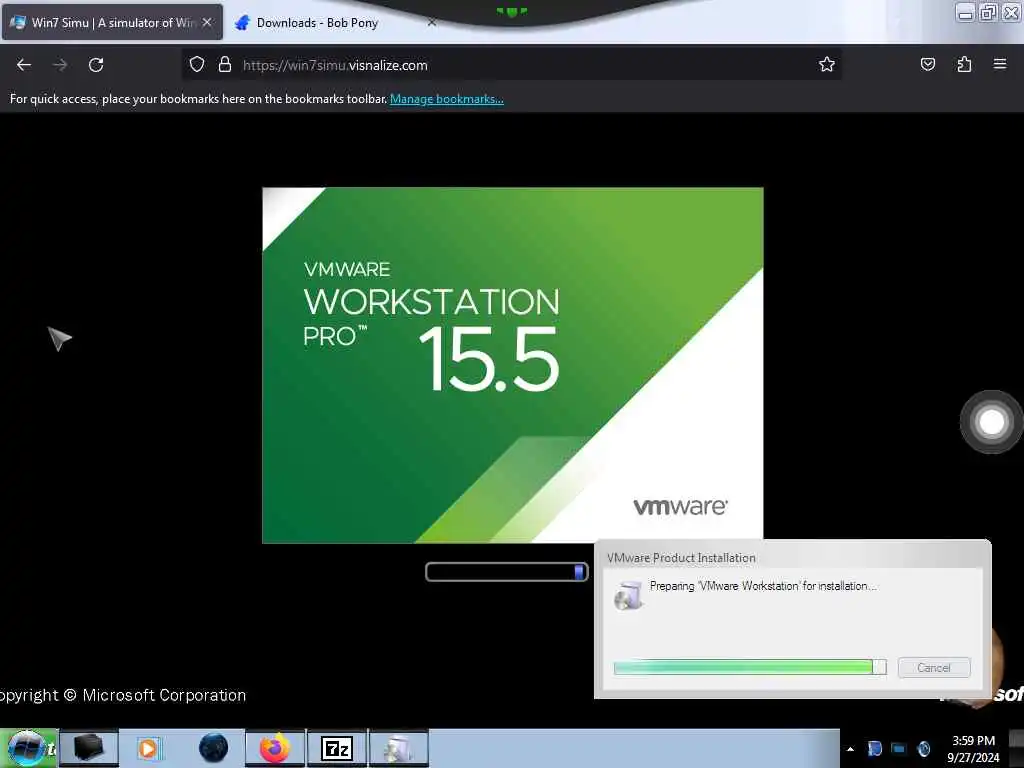Click the 'Preparing VMware Workstation for installation' text
This screenshot has width=1024, height=768.
(x=763, y=586)
